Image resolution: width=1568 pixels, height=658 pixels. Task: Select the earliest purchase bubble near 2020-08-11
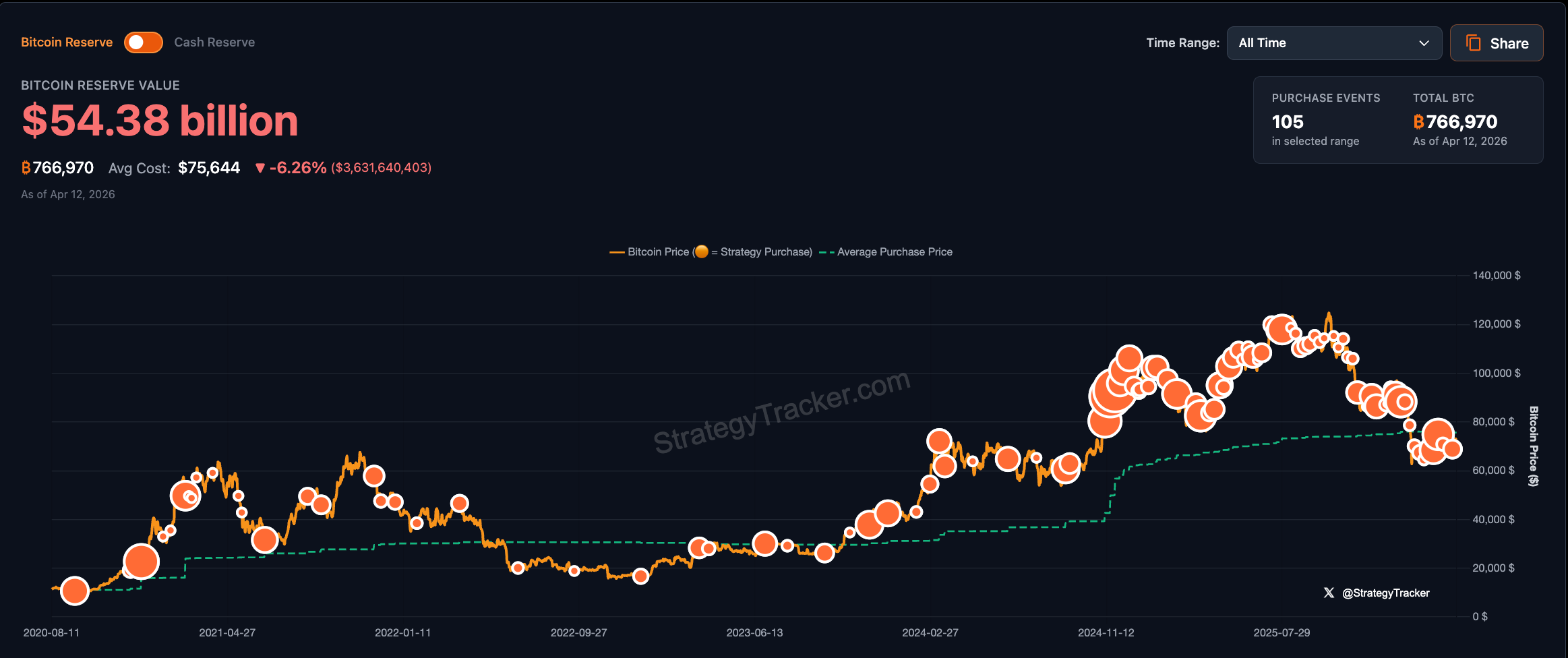[x=74, y=591]
